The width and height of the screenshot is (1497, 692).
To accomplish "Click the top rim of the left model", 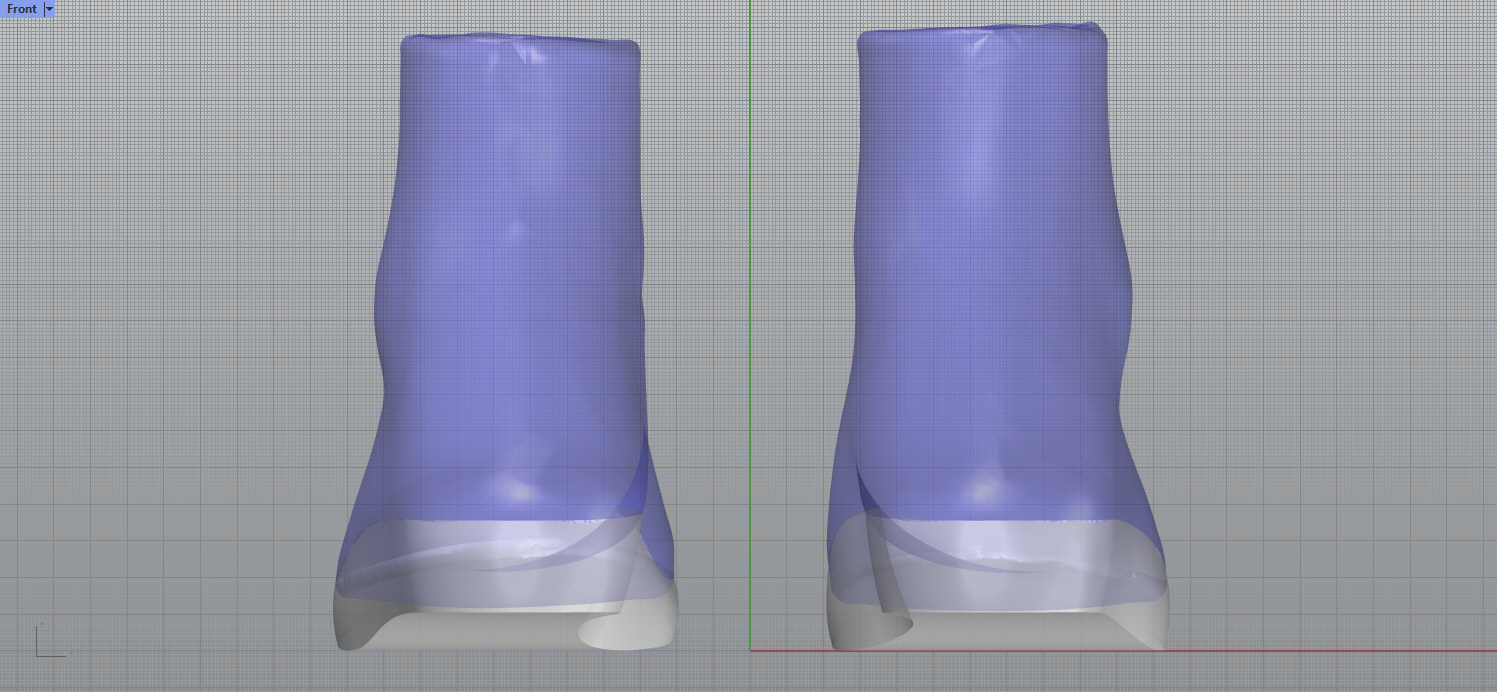I will click(x=520, y=41).
